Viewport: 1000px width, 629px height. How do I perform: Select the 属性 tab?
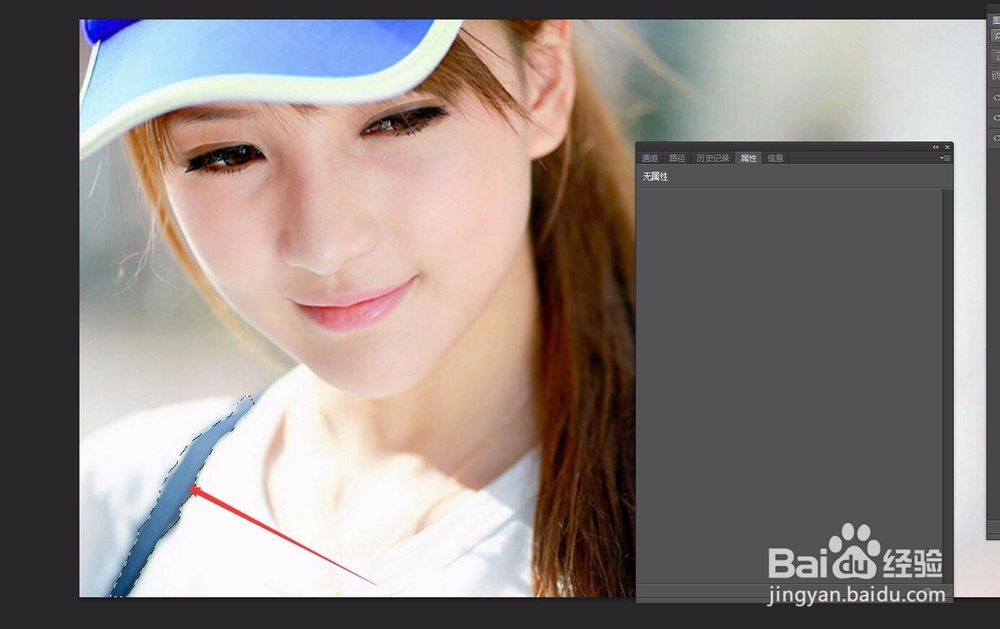tap(748, 158)
